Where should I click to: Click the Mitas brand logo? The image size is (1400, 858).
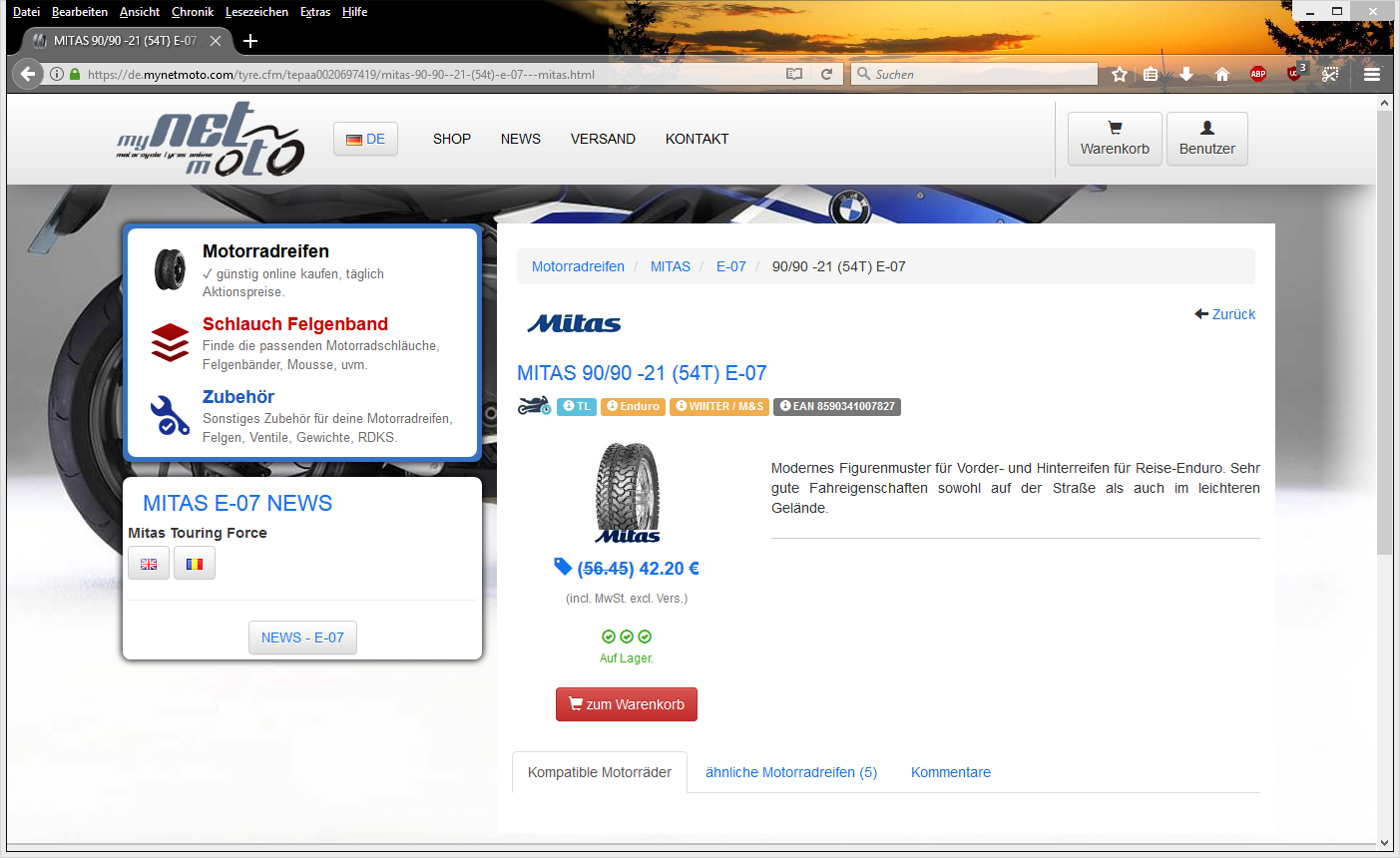[x=574, y=323]
